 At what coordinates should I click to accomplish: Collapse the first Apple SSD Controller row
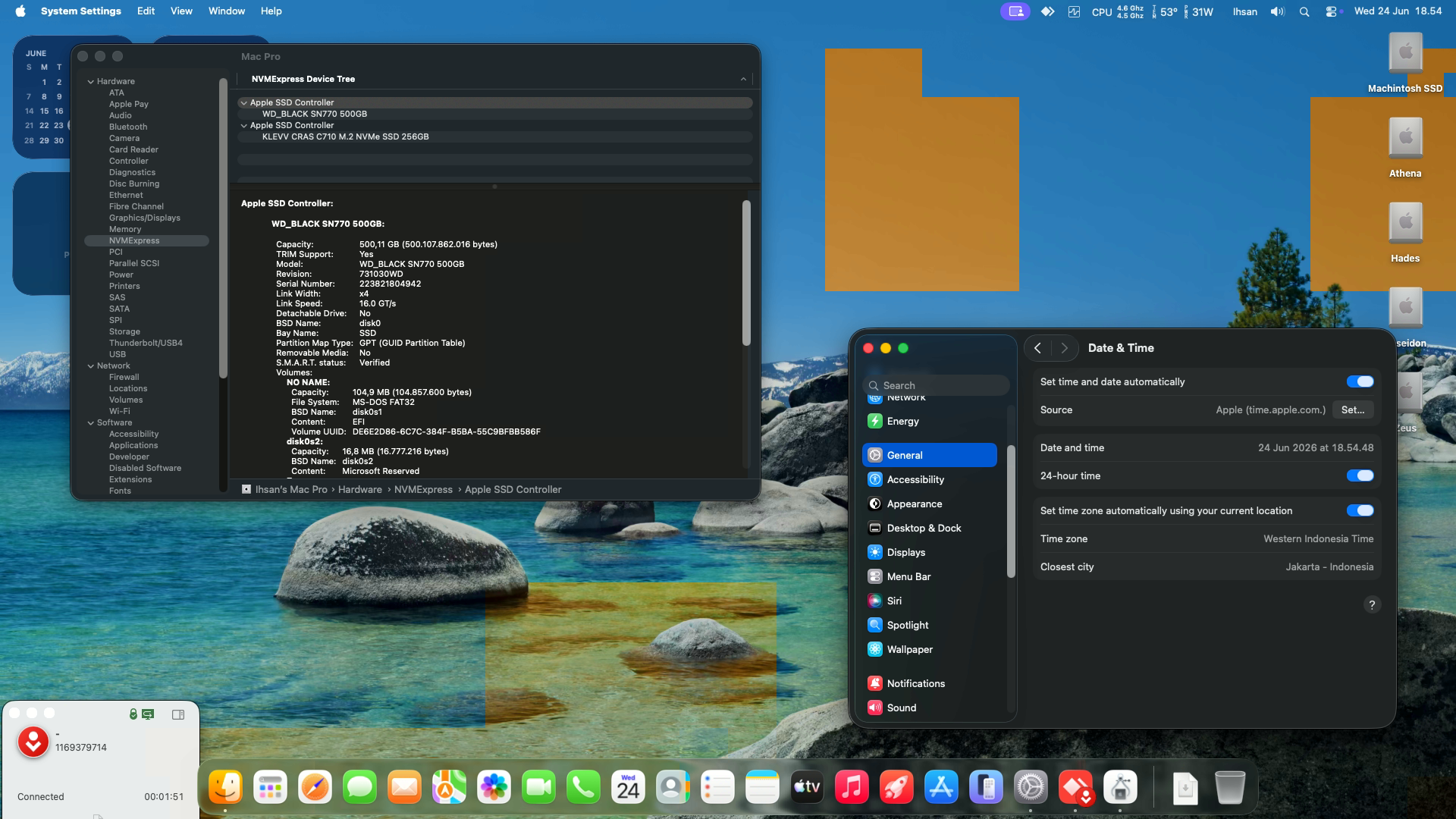244,103
